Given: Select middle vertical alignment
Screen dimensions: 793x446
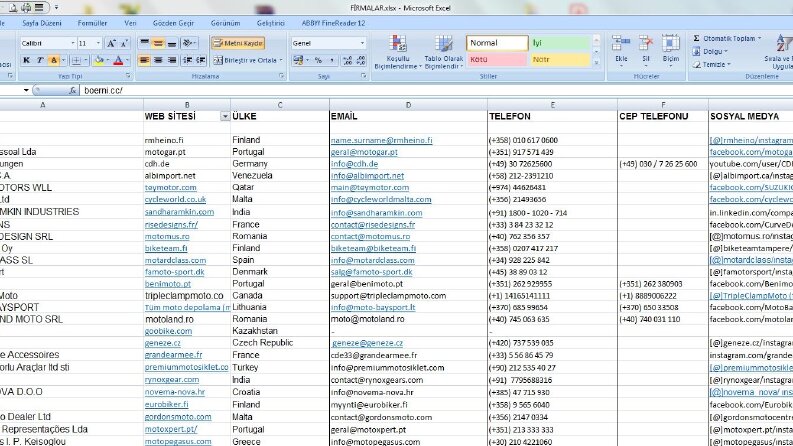Looking at the screenshot, I should pos(158,43).
